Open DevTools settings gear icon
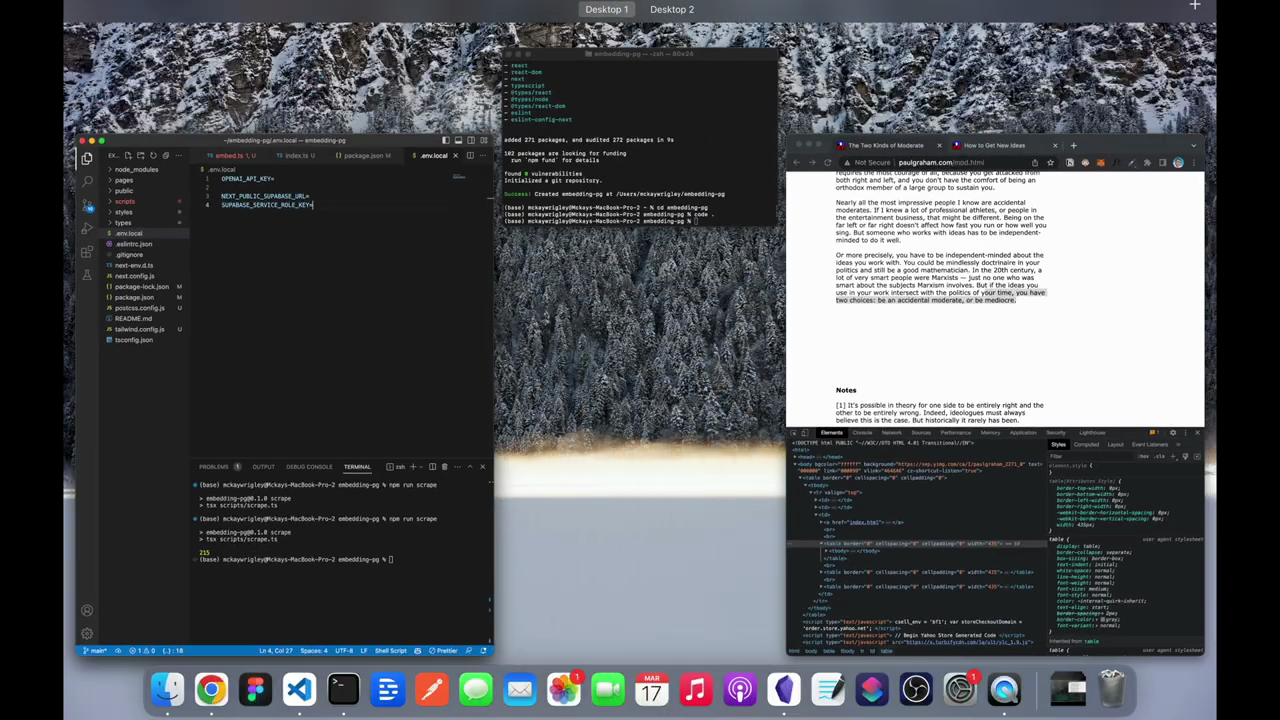This screenshot has height=720, width=1280. [1173, 432]
